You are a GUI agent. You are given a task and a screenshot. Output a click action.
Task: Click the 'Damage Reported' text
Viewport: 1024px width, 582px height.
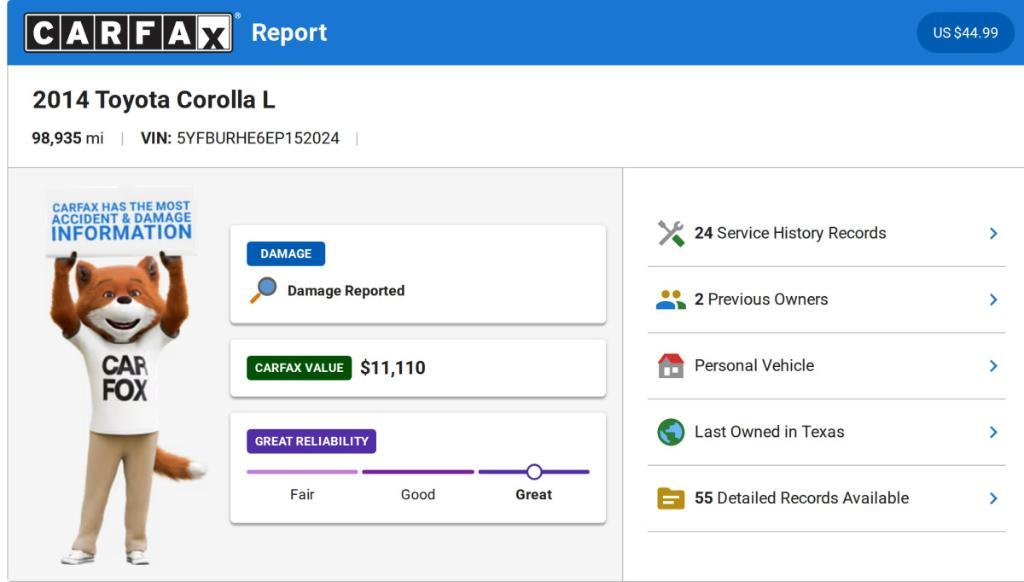pos(346,291)
